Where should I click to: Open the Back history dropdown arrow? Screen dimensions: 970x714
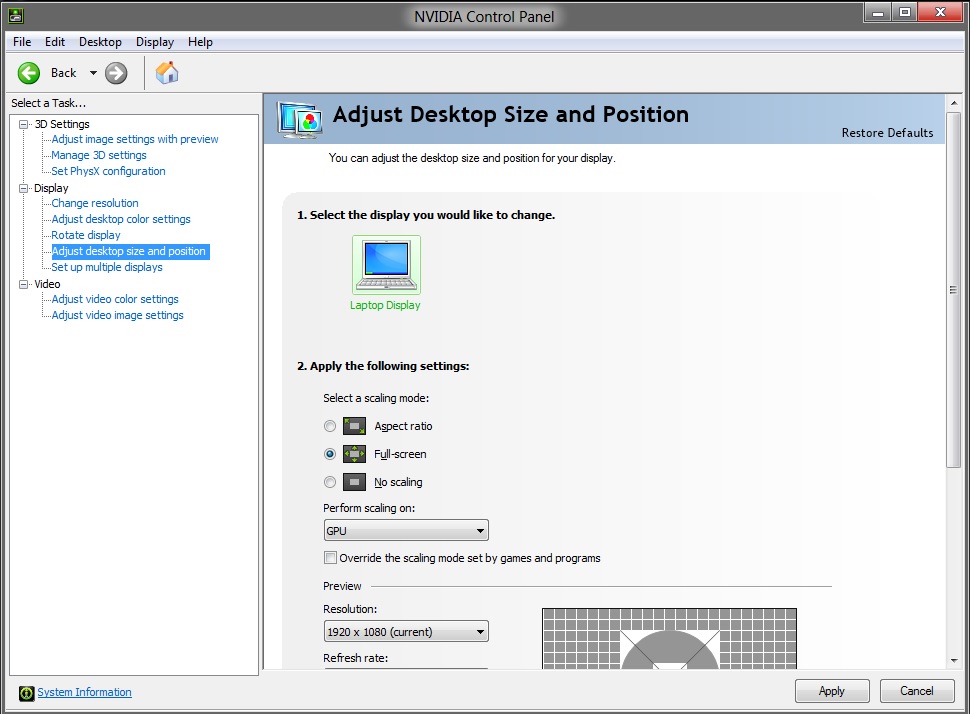[93, 72]
